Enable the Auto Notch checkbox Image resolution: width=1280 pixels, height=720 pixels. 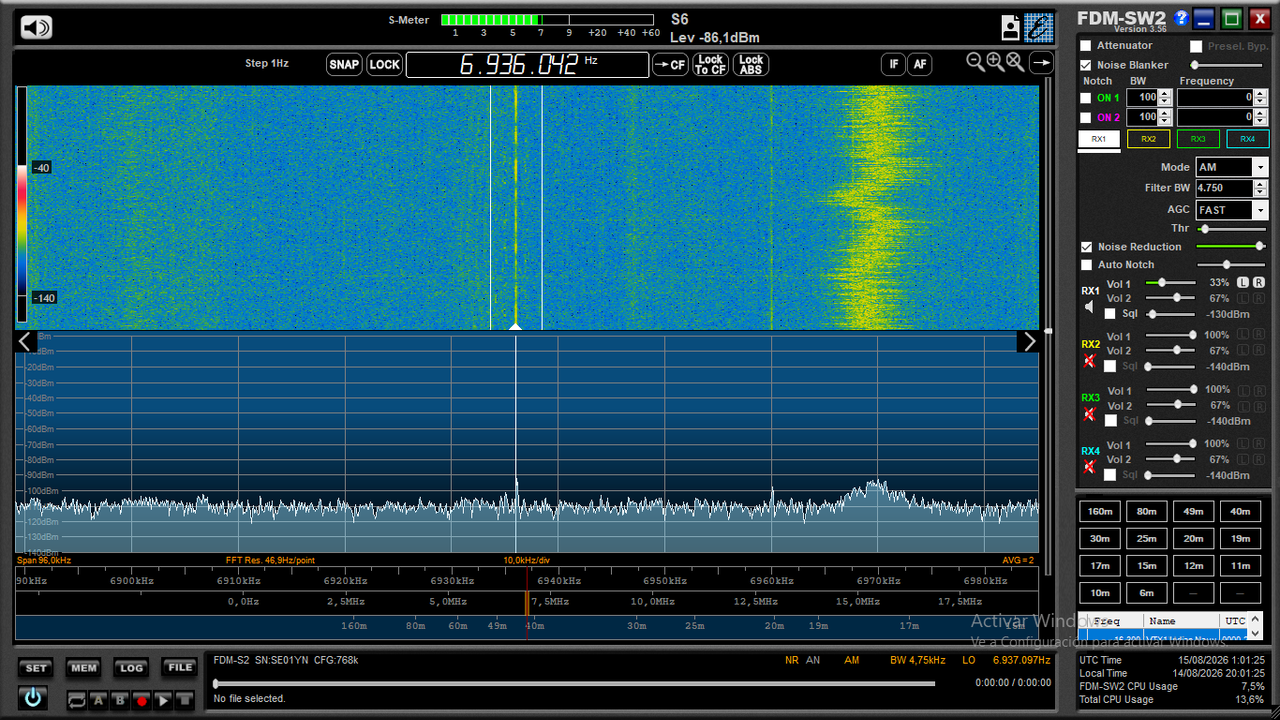point(1086,265)
